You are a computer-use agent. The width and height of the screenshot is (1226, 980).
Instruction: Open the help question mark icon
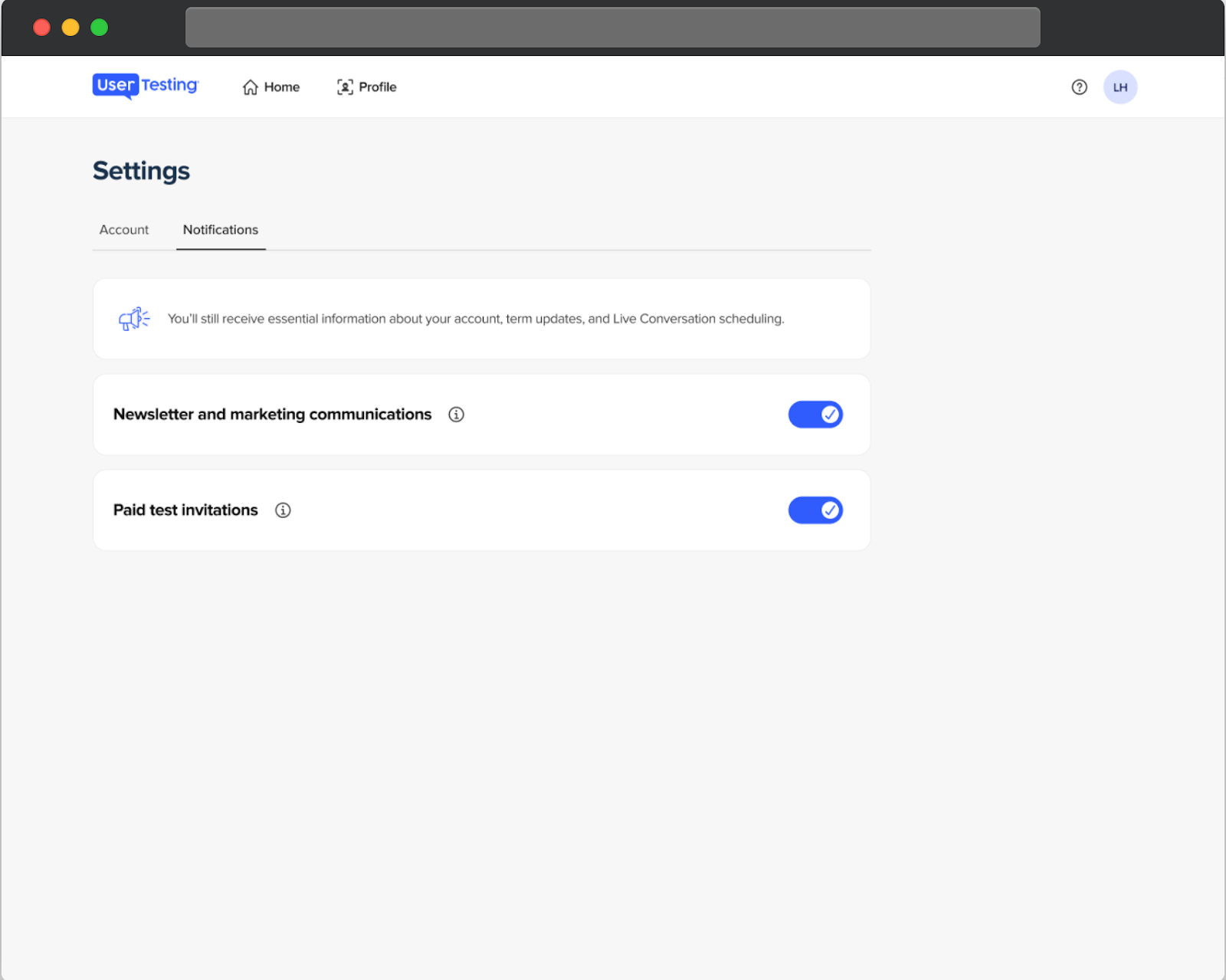(x=1079, y=87)
